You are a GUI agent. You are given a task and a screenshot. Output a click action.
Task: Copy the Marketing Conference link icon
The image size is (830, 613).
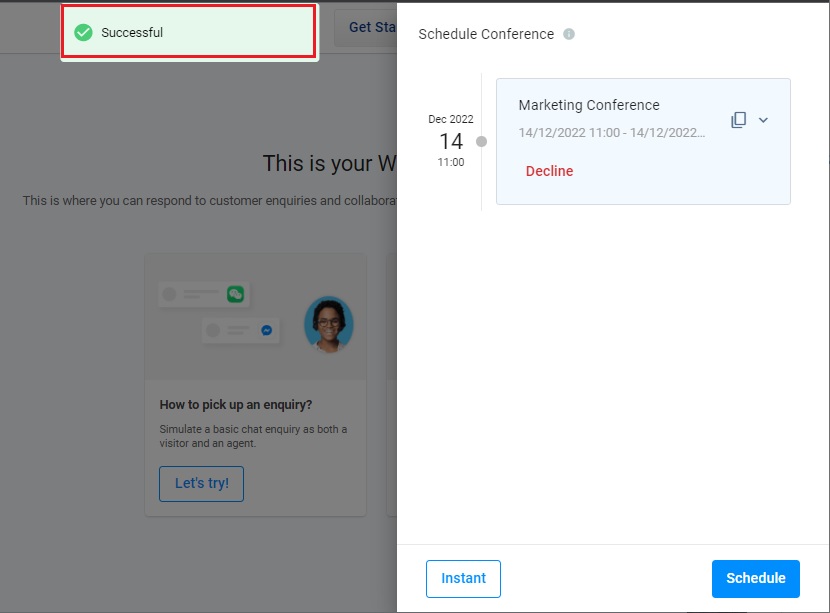tap(738, 120)
